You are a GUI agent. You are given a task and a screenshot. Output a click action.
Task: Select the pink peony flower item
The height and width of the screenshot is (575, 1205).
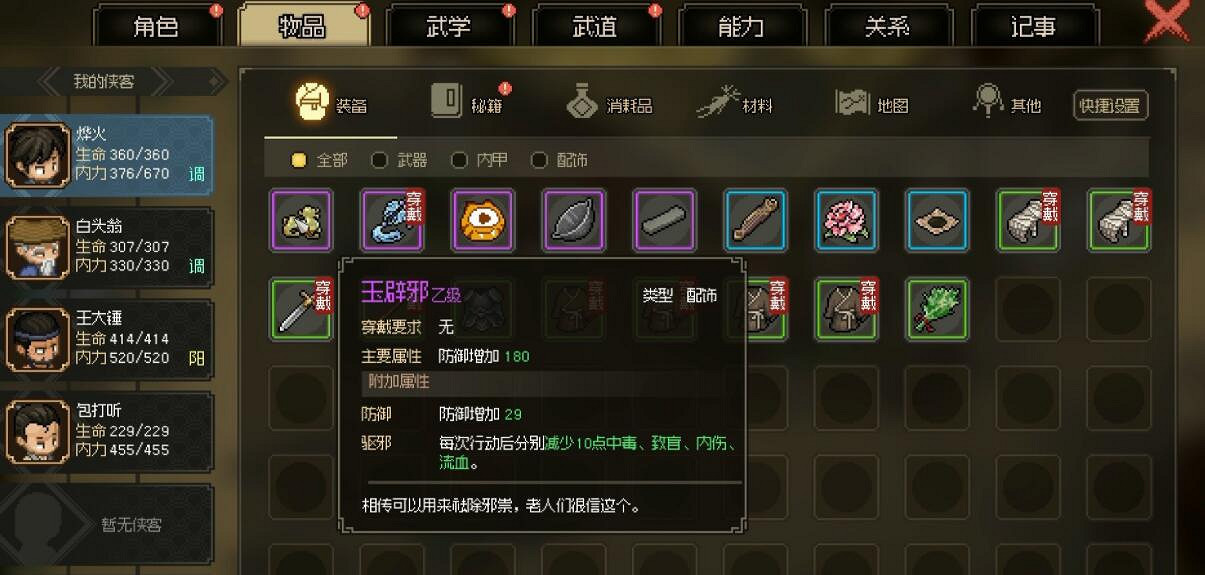pyautogui.click(x=846, y=220)
